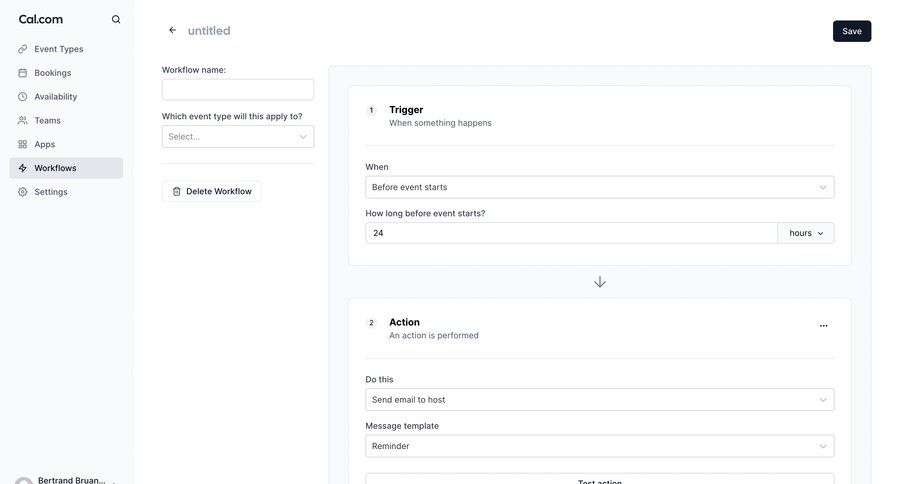Open the 'Send email to host' dropdown

(599, 400)
